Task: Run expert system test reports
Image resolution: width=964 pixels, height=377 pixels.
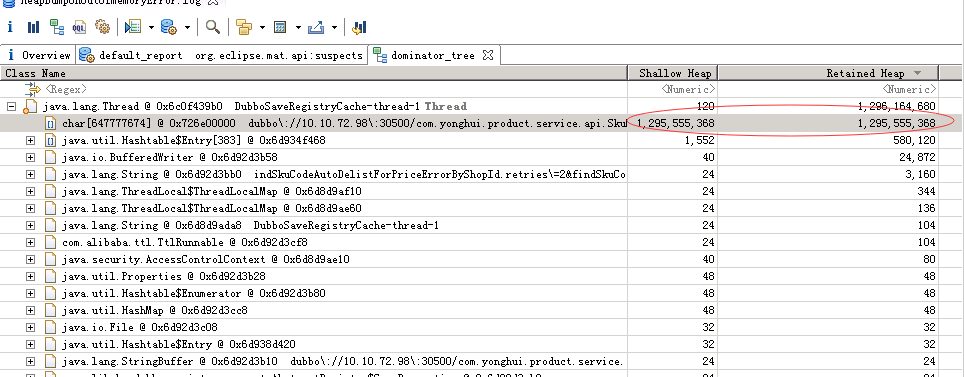Action: (132, 27)
